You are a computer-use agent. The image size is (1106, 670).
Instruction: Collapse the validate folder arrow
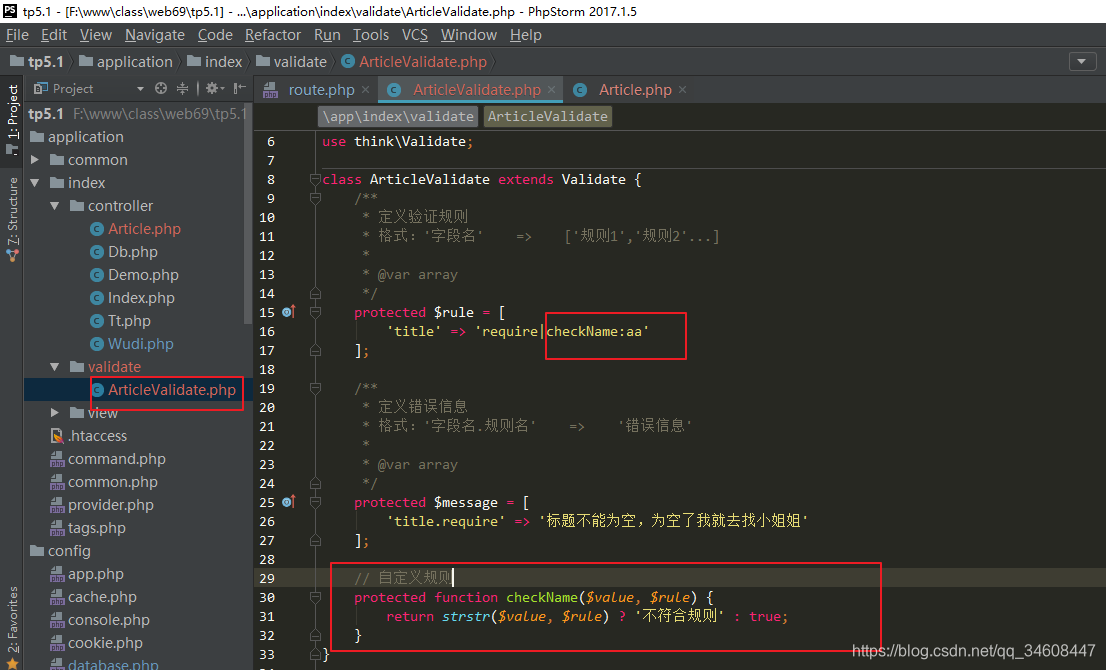tap(55, 367)
